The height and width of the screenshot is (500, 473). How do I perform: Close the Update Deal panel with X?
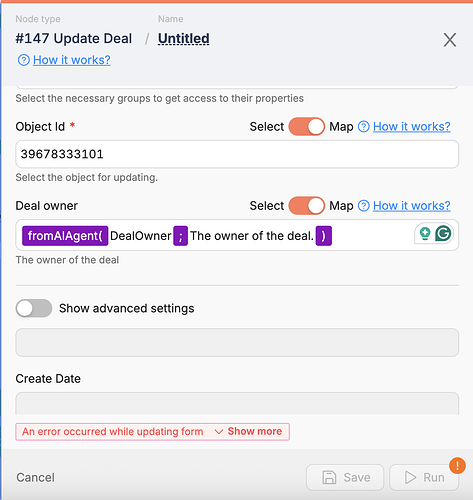click(450, 40)
